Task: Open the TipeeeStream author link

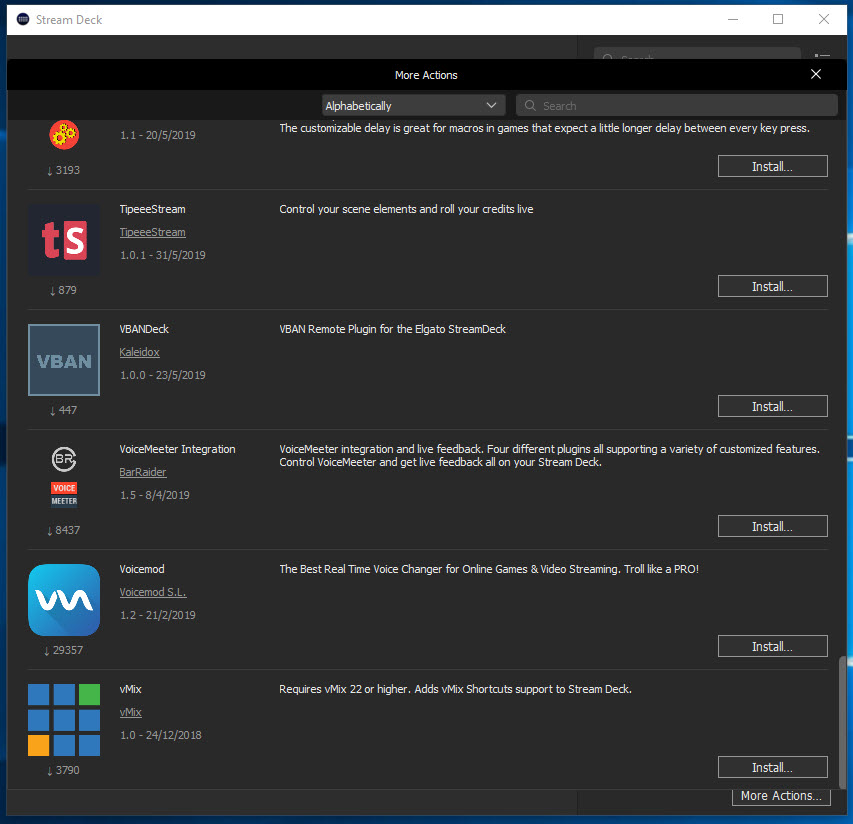Action: [x=152, y=232]
